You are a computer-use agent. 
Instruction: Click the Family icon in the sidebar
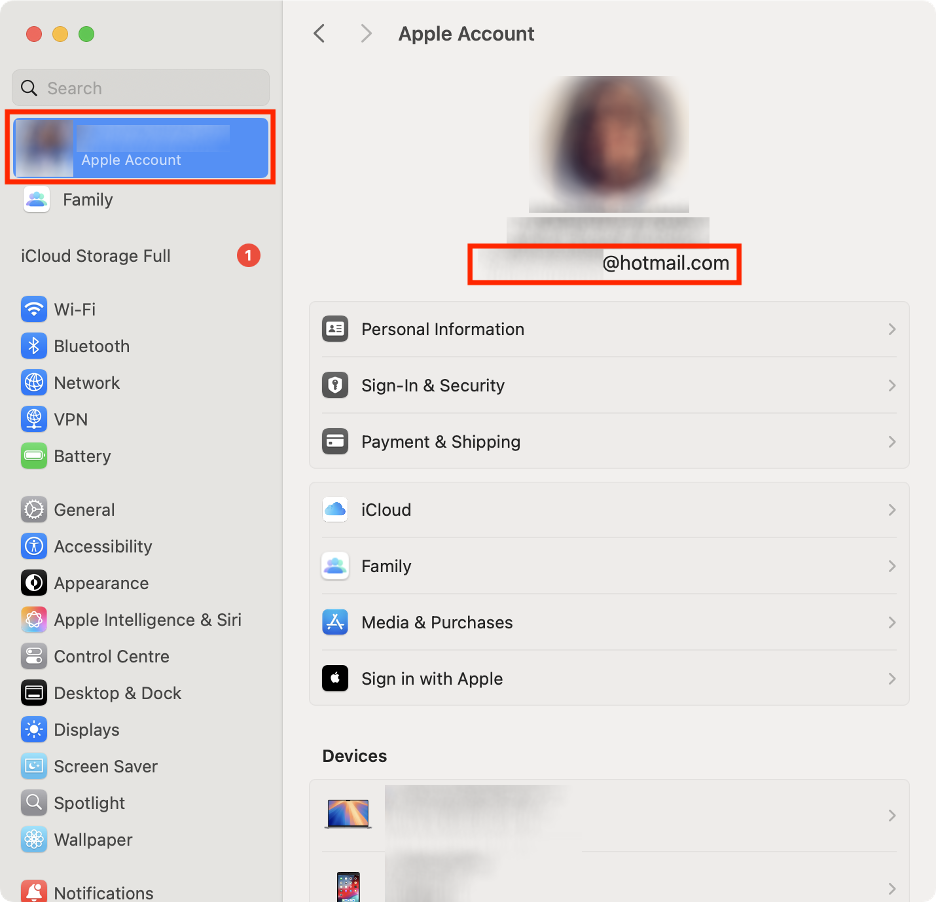pos(36,199)
